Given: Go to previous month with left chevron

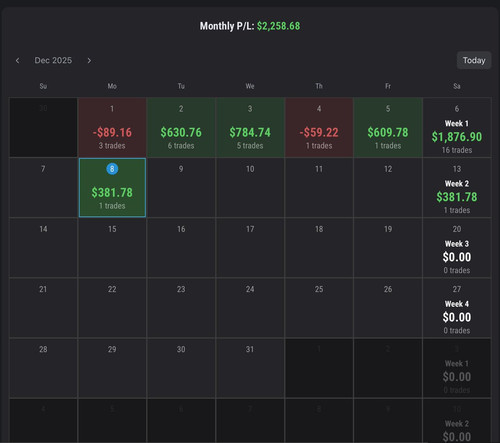Looking at the screenshot, I should point(17,60).
